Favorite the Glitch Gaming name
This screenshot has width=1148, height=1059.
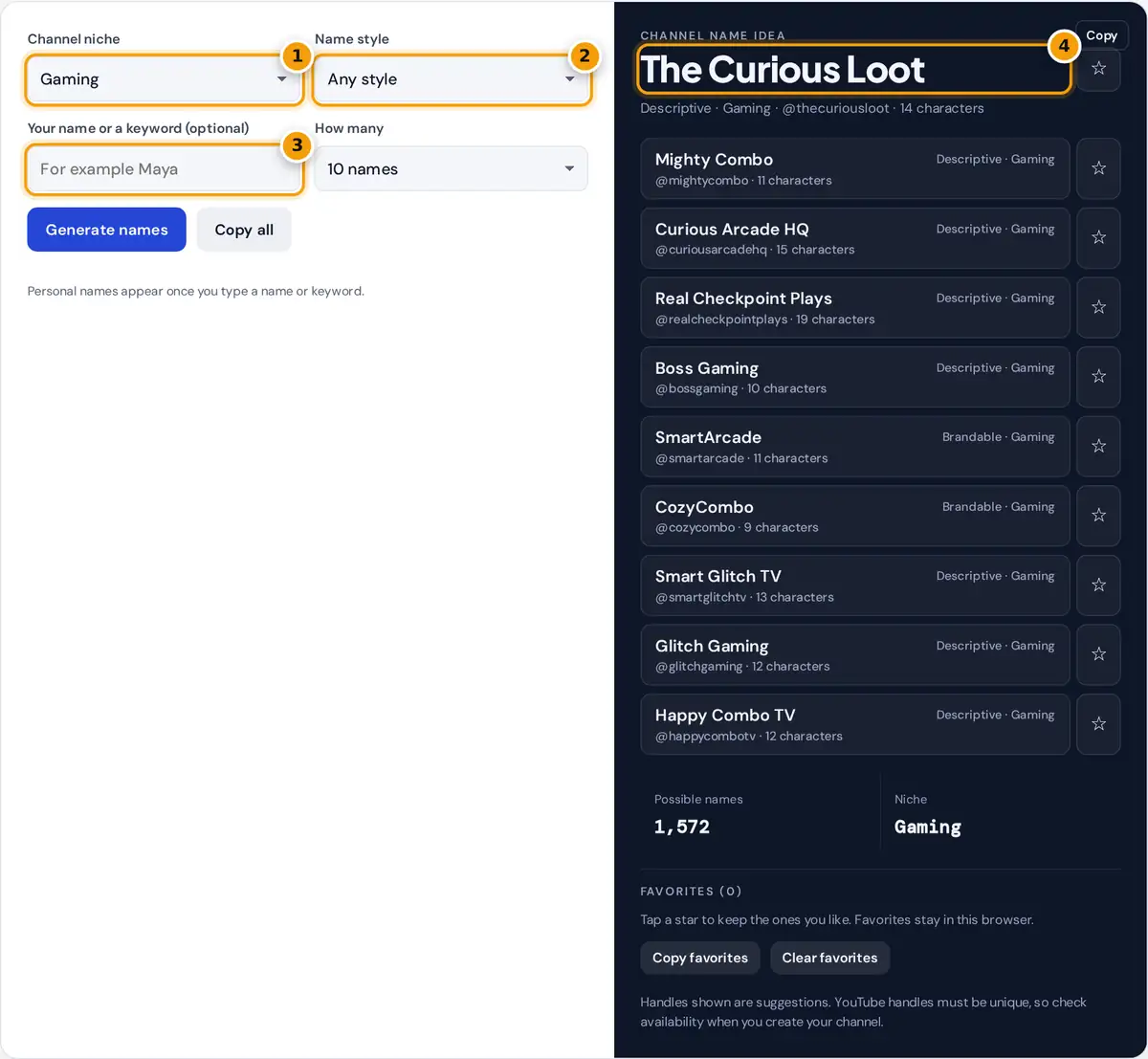[x=1098, y=654]
